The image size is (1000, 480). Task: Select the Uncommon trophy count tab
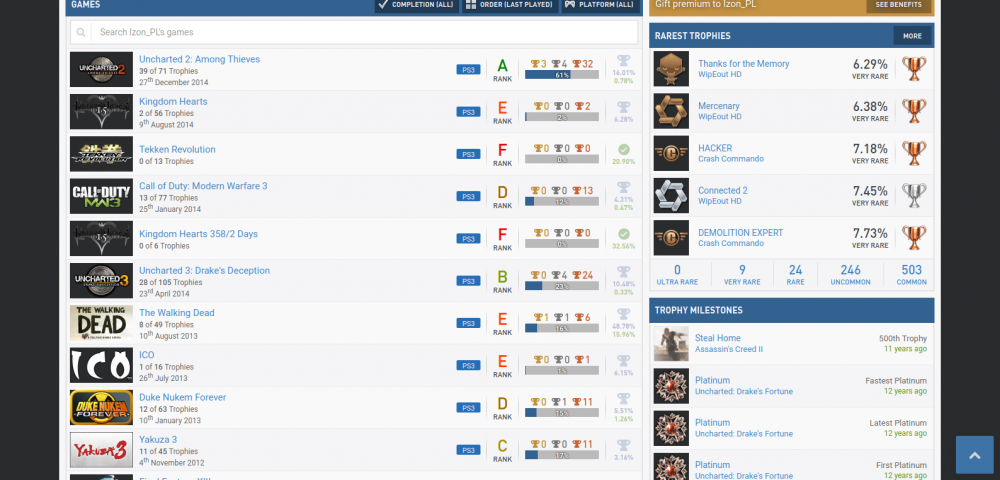pyautogui.click(x=850, y=275)
